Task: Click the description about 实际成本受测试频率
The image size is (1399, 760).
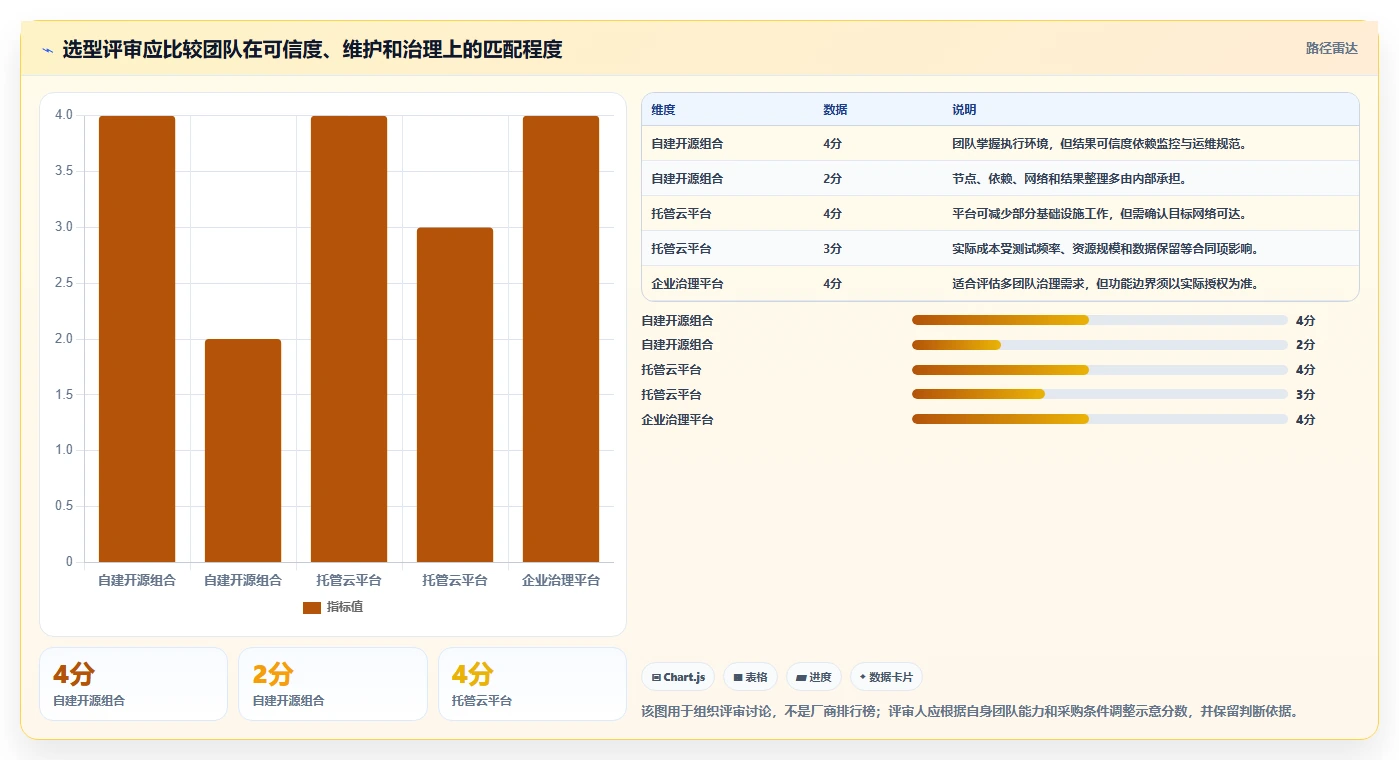Action: coord(1105,249)
